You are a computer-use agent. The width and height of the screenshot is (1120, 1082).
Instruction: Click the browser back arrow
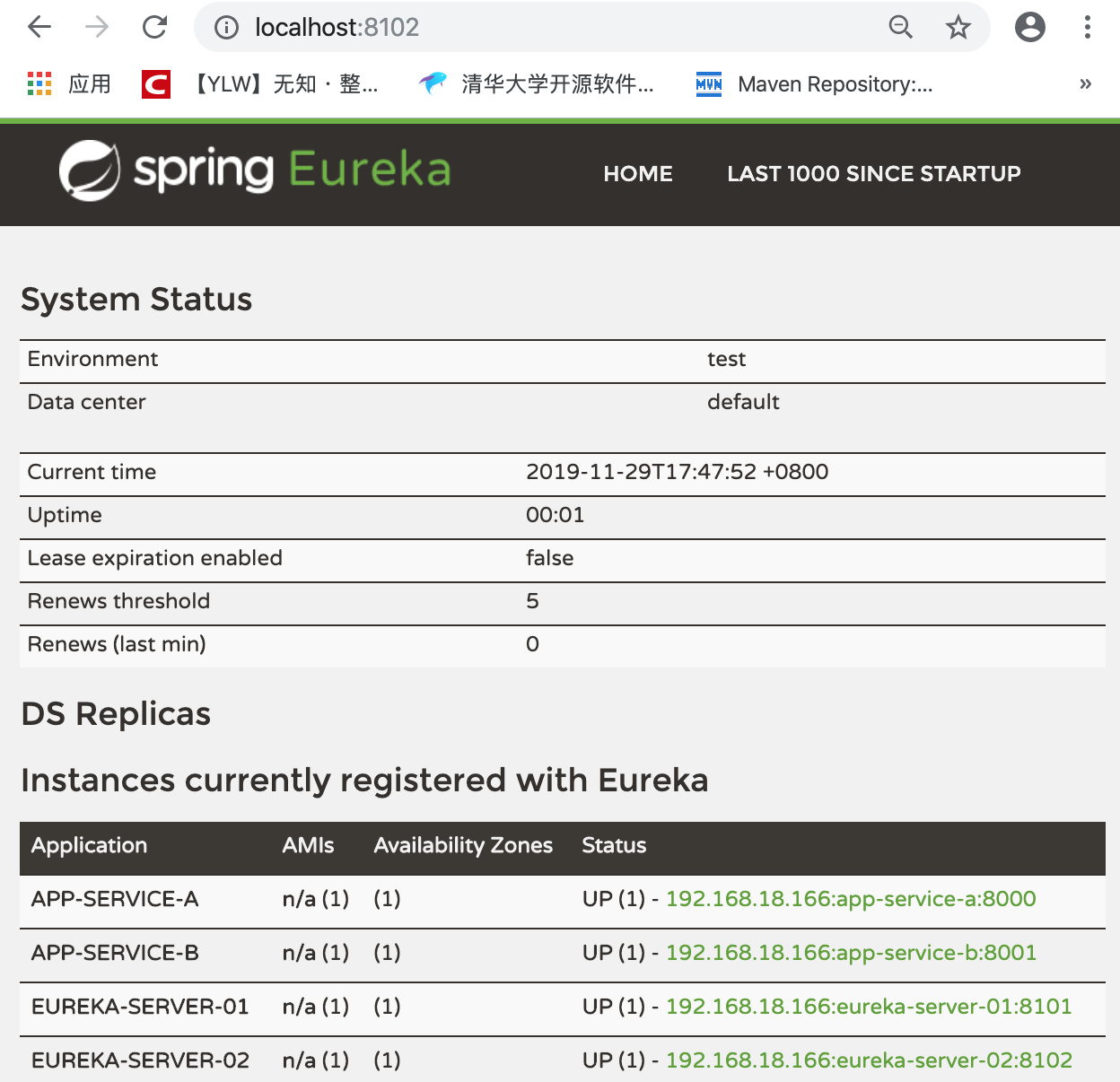[39, 27]
